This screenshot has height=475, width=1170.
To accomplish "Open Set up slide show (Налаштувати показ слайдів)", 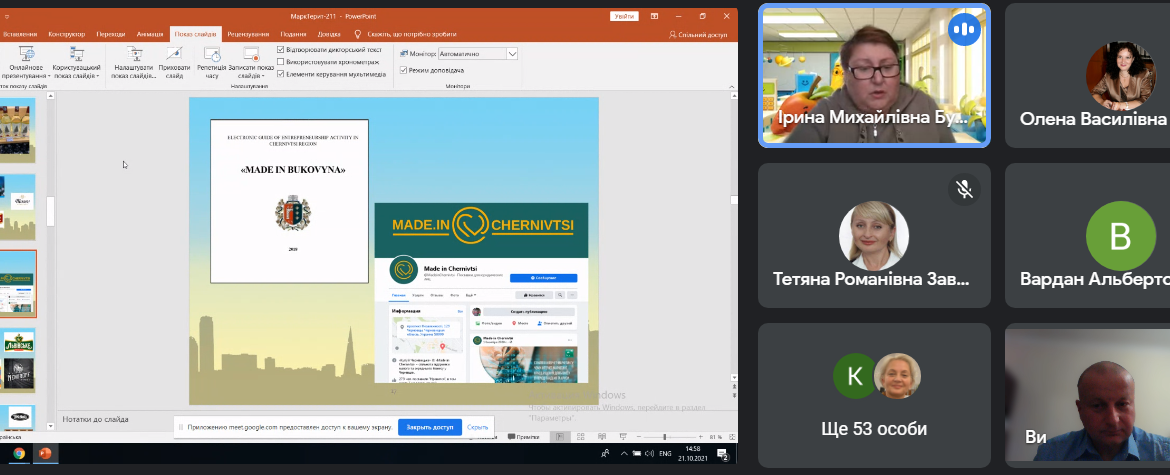I will pyautogui.click(x=134, y=63).
